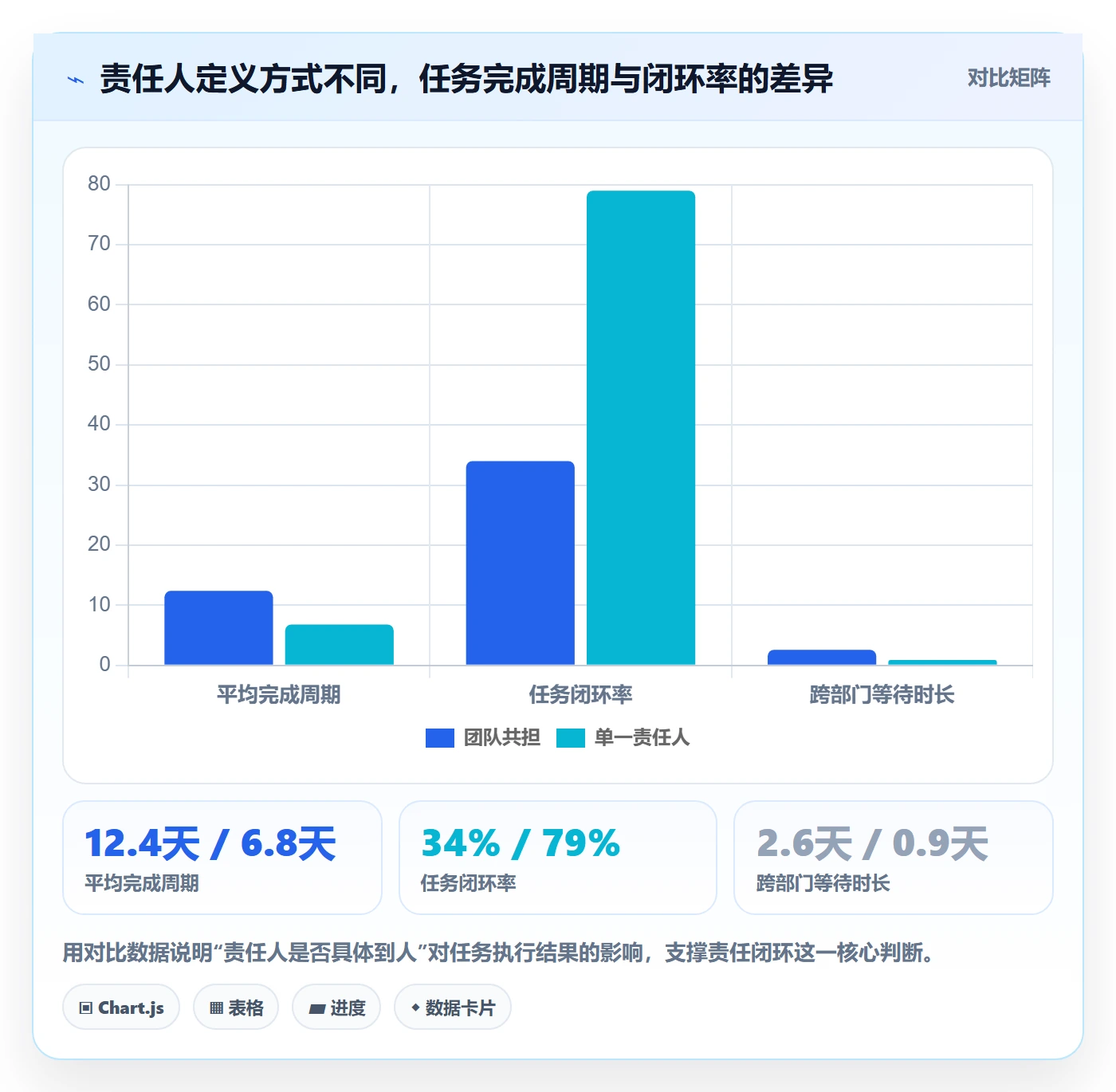Click the 任务闭环率 x-axis label
Viewport: 1116px width, 1092px height.
[x=580, y=695]
